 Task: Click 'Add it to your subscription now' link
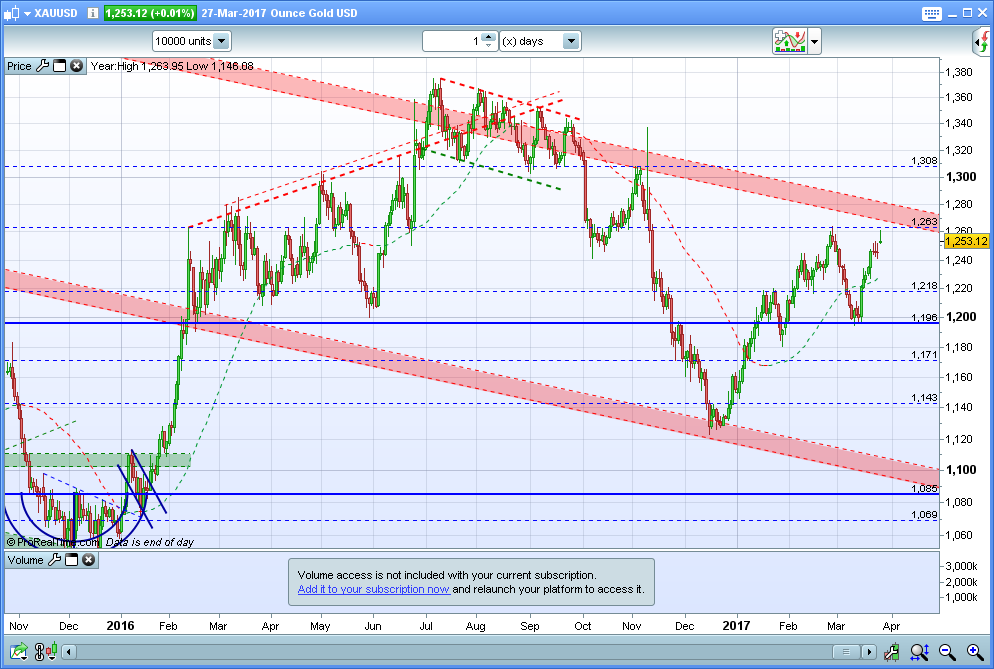click(373, 589)
